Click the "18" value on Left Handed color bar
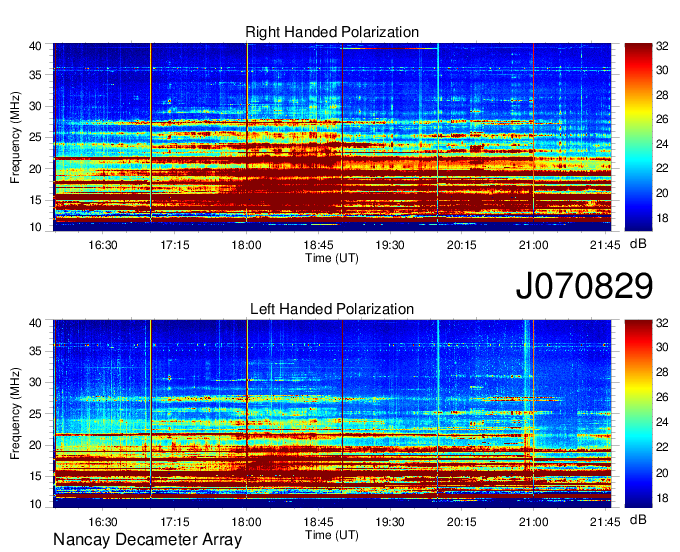Image resolution: width=680 pixels, height=552 pixels. point(662,498)
